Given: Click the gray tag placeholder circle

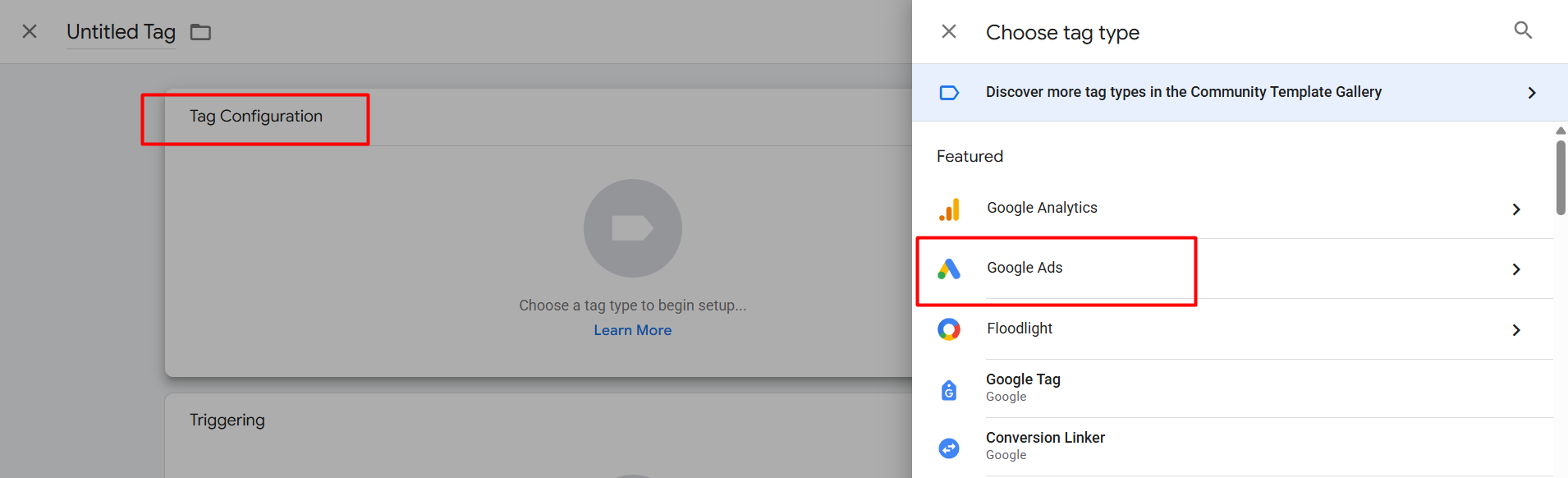Looking at the screenshot, I should (x=632, y=228).
